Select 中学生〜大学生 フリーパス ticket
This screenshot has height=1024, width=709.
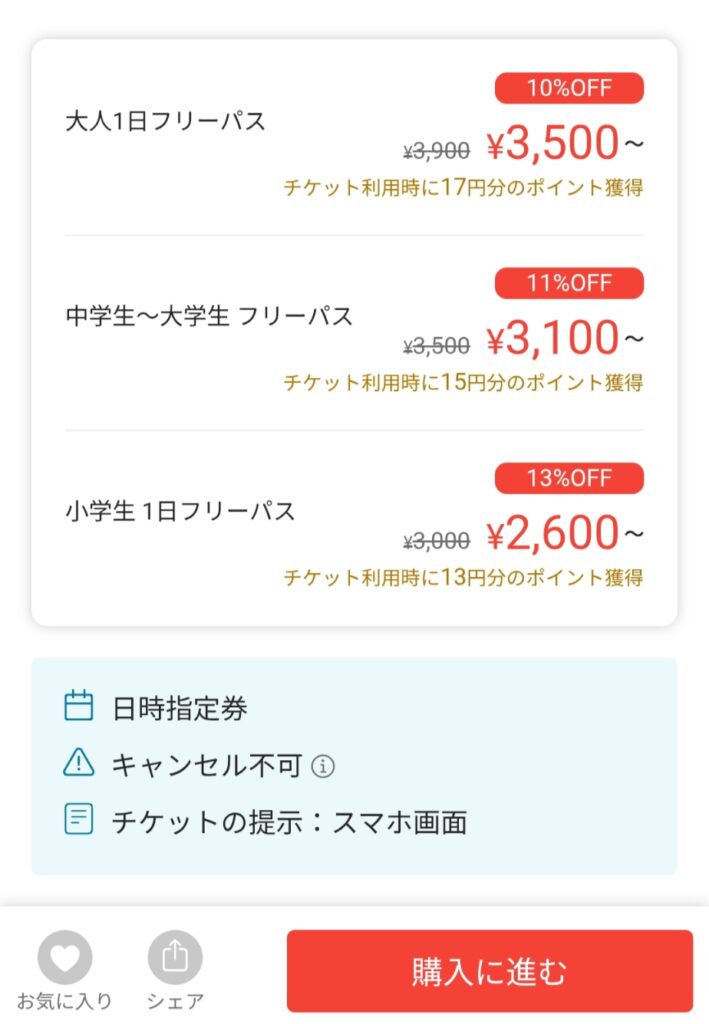click(208, 317)
